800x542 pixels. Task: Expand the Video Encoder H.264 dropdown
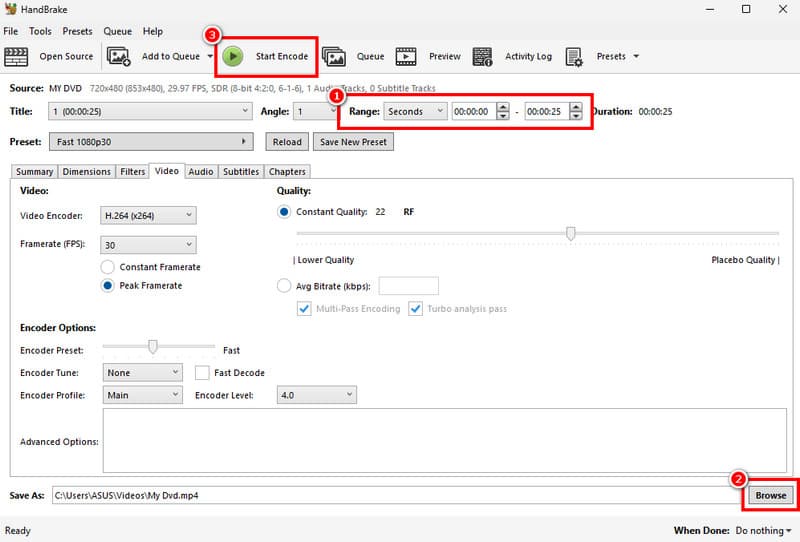149,215
